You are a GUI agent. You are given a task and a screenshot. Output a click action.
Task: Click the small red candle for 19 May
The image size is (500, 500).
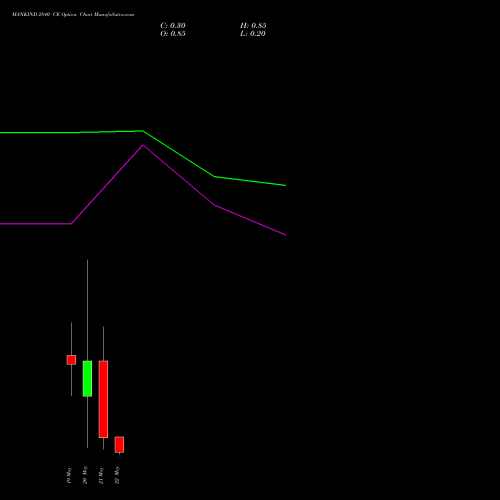[71, 360]
